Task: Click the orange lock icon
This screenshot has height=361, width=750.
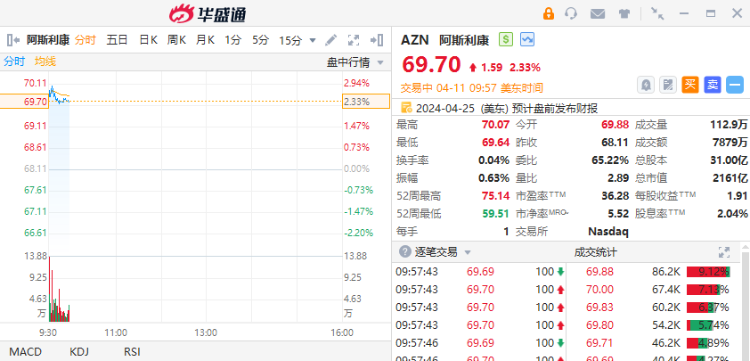Action: [x=548, y=13]
